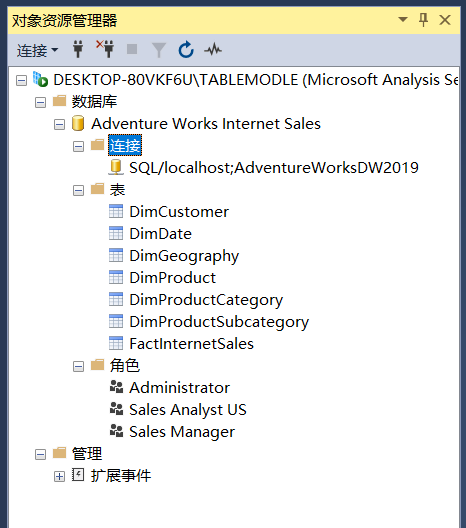Click the DimProductCategory table icon
466x528 pixels.
[x=116, y=299]
